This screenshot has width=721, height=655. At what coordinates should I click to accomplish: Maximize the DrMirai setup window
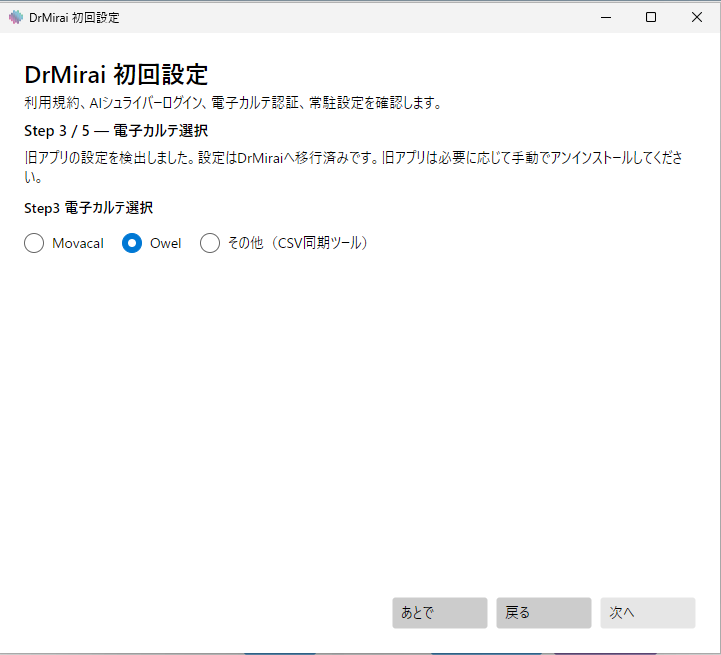pyautogui.click(x=651, y=17)
